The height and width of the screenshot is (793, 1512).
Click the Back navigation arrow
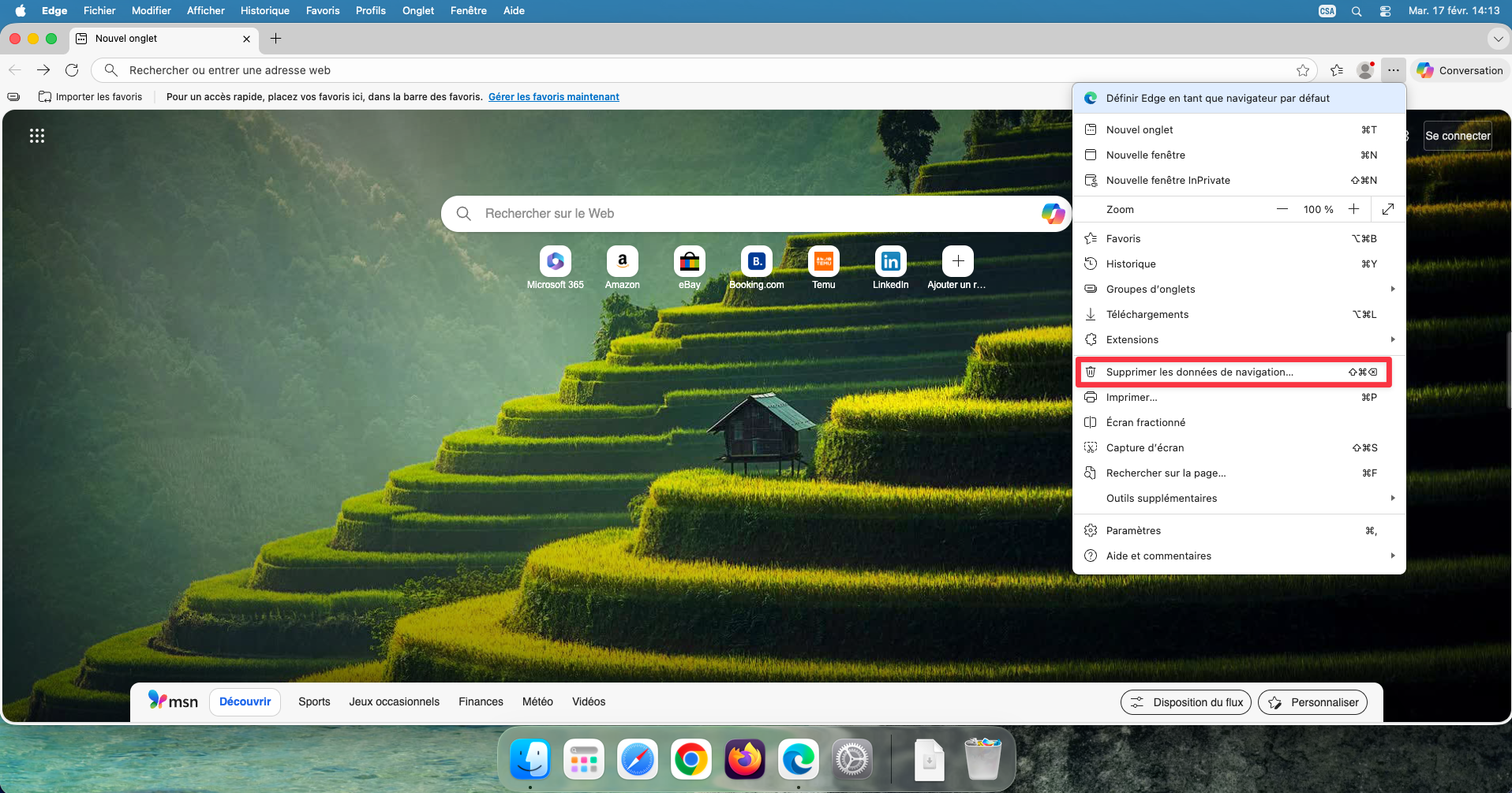pyautogui.click(x=15, y=70)
